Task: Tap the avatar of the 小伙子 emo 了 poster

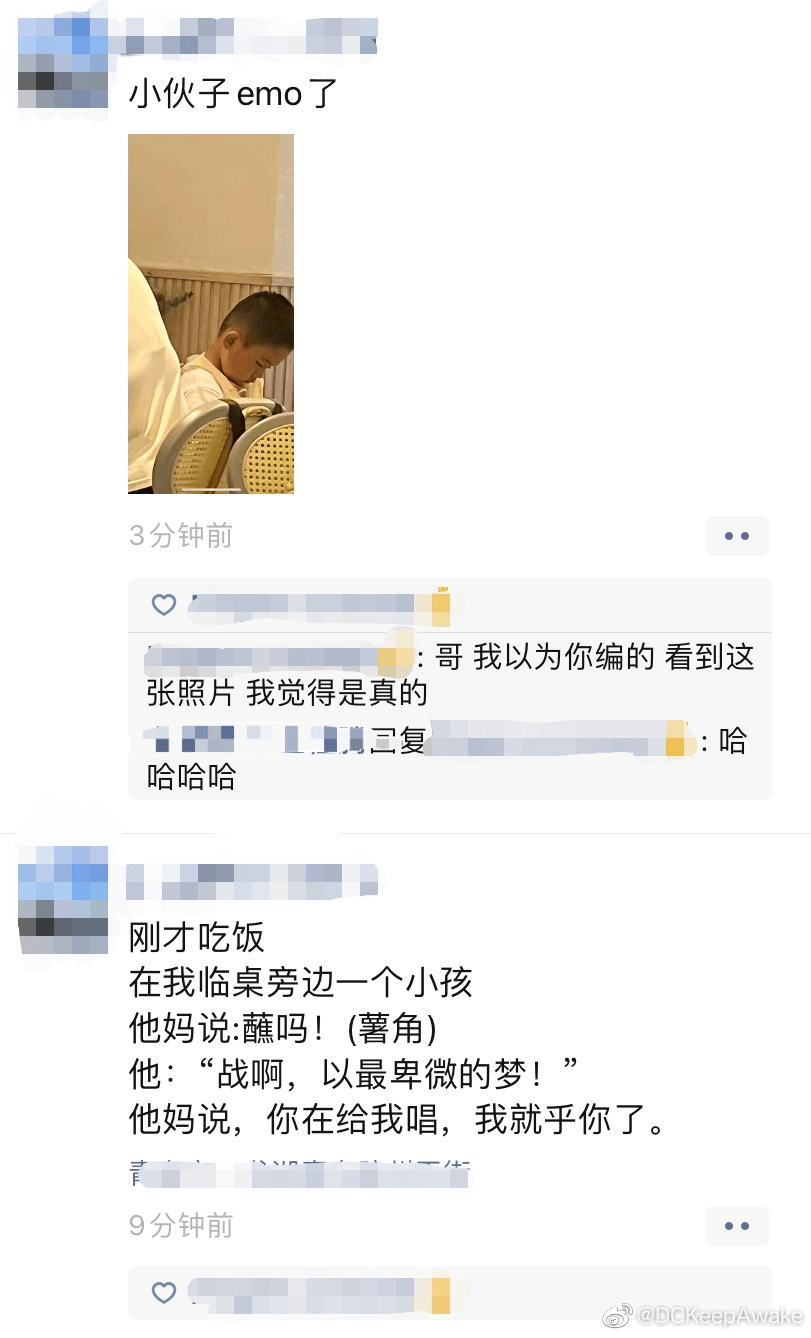Action: 63,66
